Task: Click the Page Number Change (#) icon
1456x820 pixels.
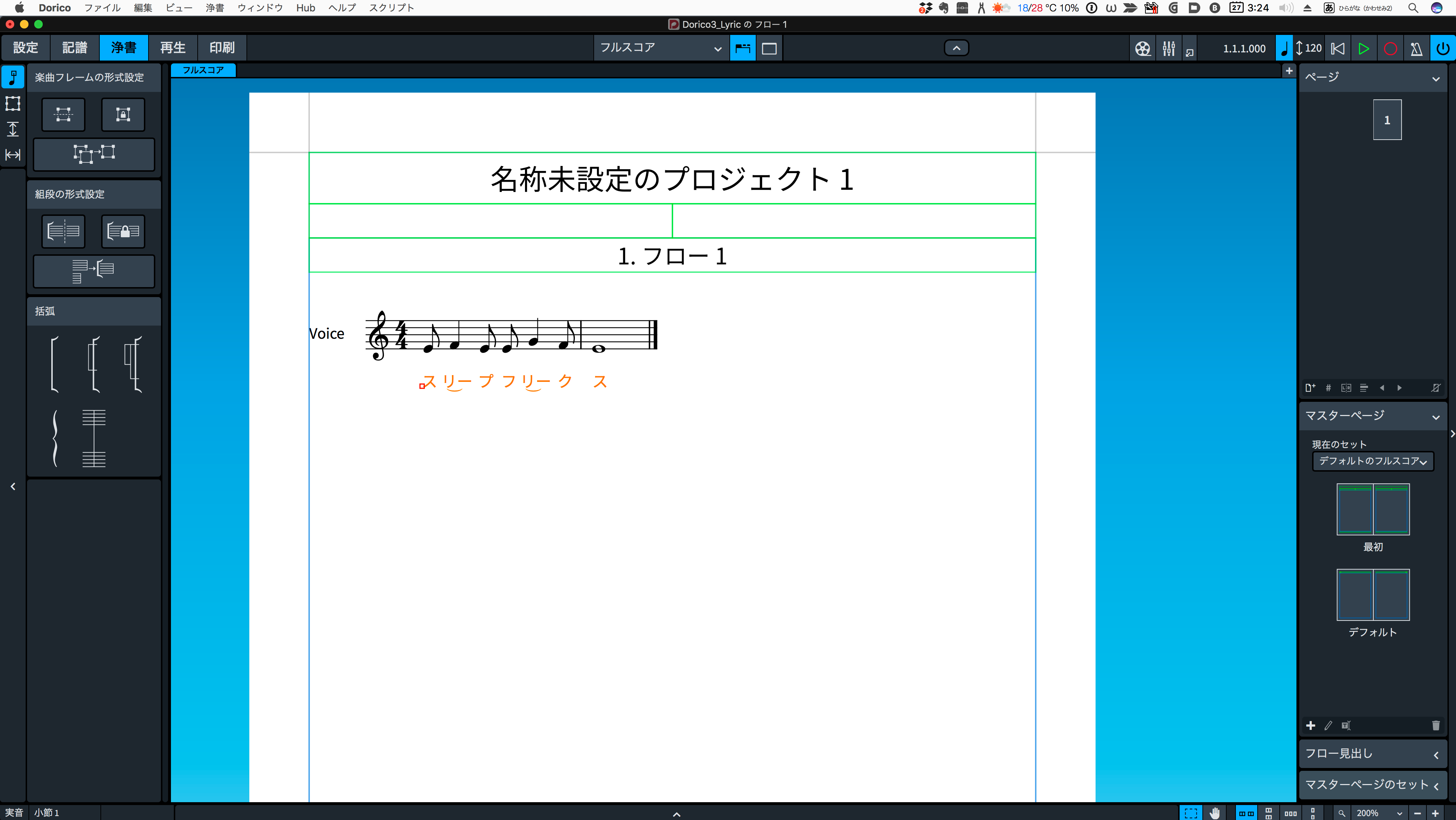Action: tap(1328, 388)
